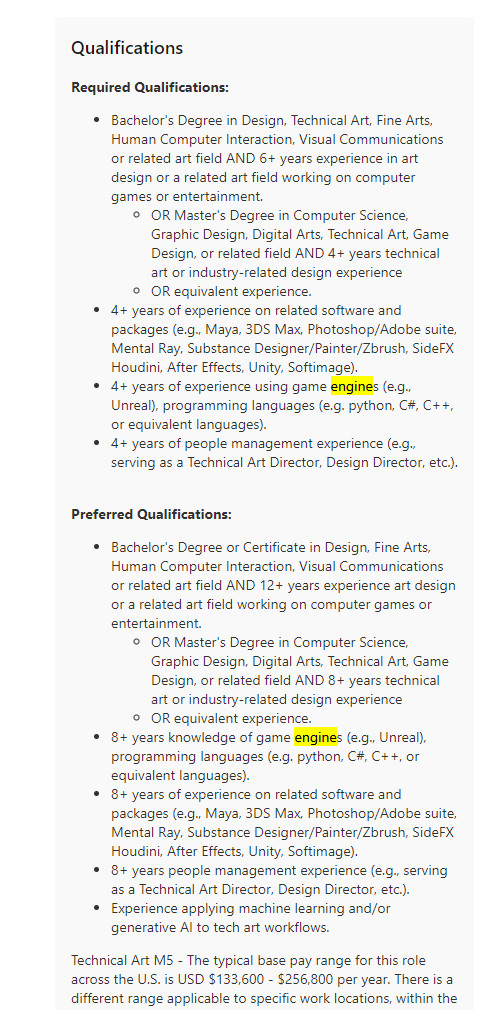Click the Required Qualifications subheading
Screen dimensions: 493x1010
(x=150, y=87)
